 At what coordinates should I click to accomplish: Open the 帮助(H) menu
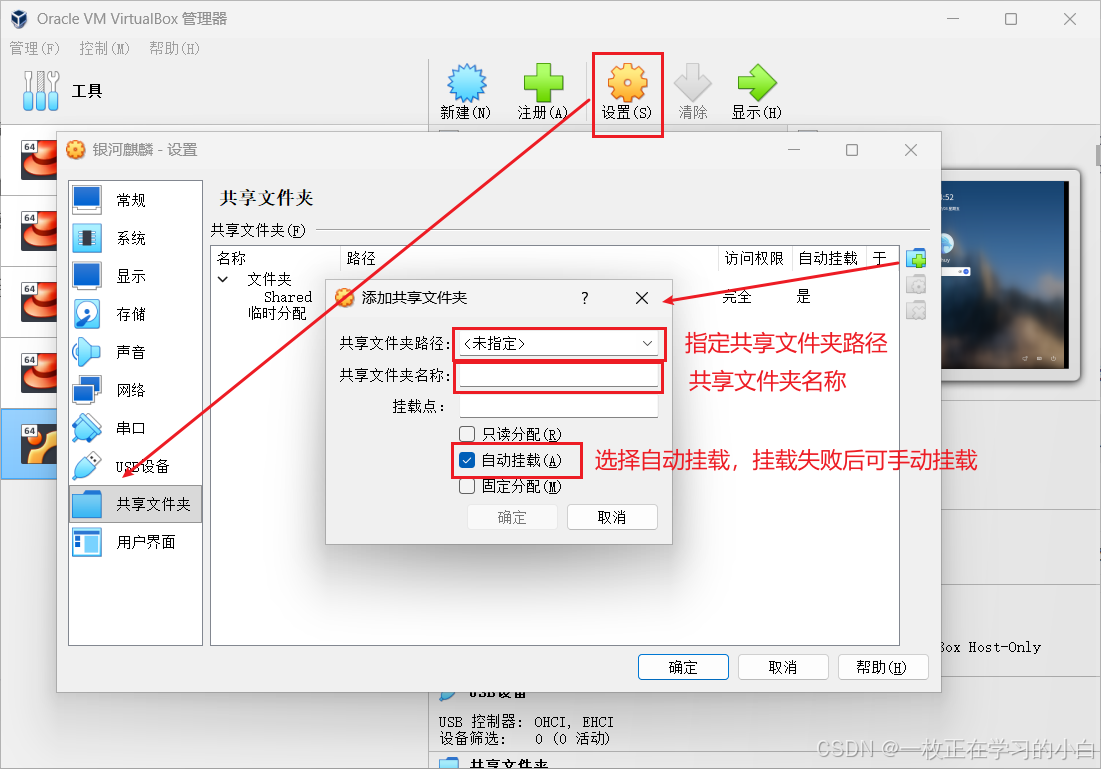coord(174,48)
